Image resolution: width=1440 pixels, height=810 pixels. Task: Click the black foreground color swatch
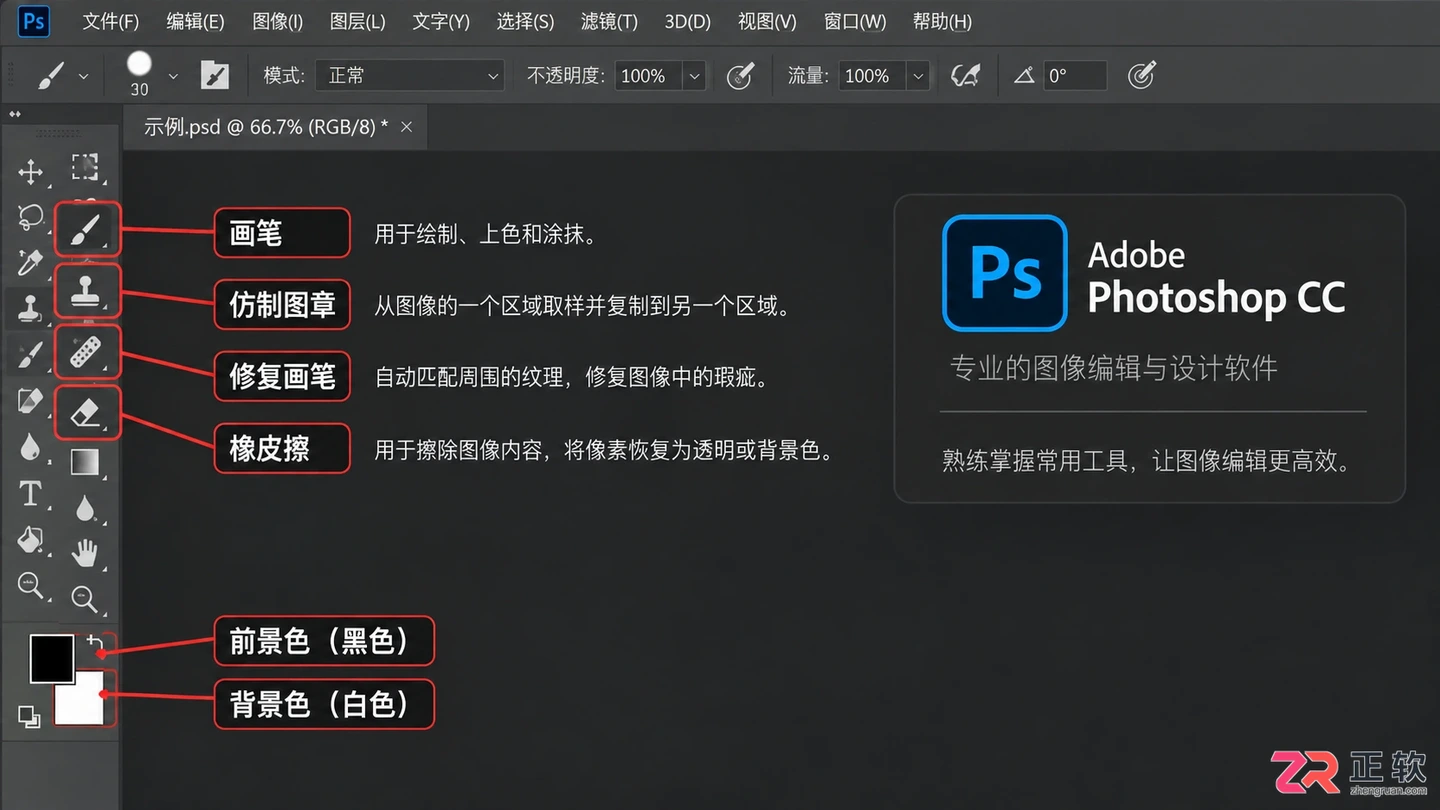[x=52, y=658]
